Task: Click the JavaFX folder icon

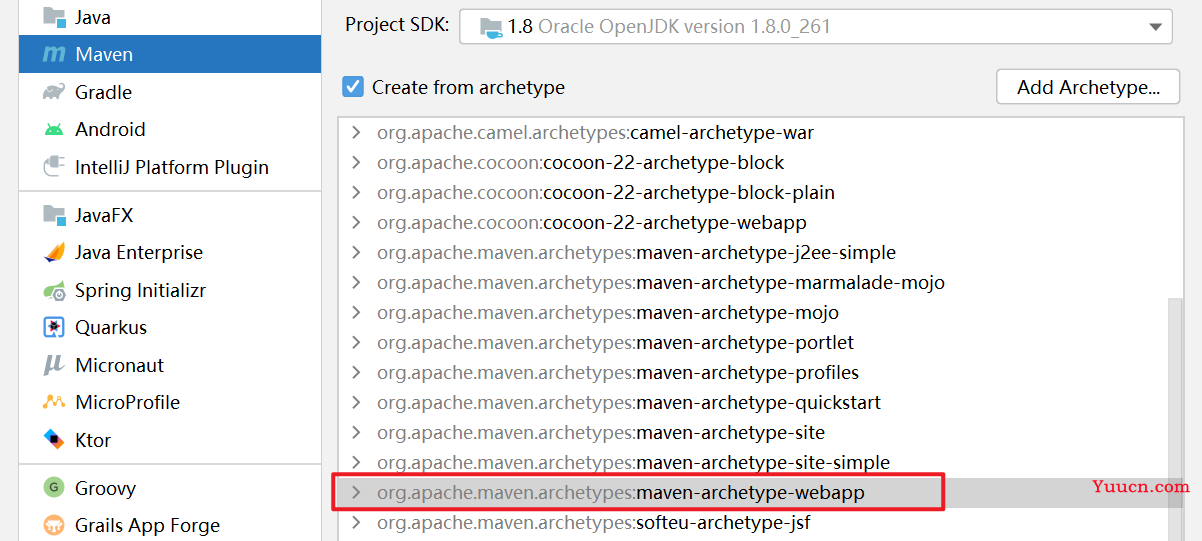Action: pos(54,215)
